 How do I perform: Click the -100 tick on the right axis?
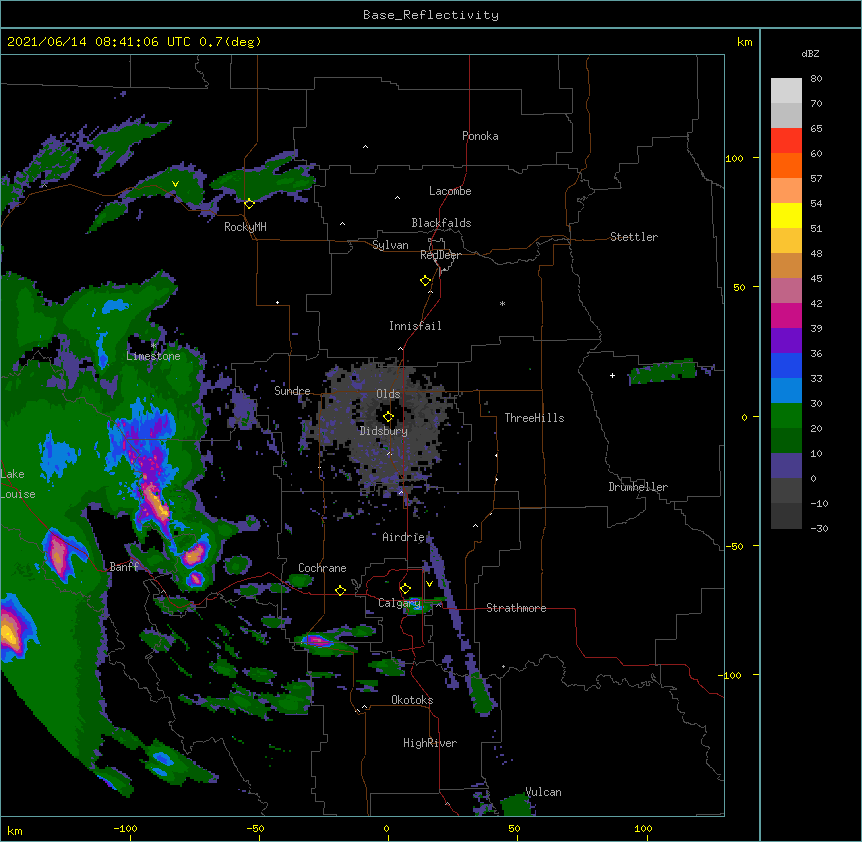(x=731, y=675)
